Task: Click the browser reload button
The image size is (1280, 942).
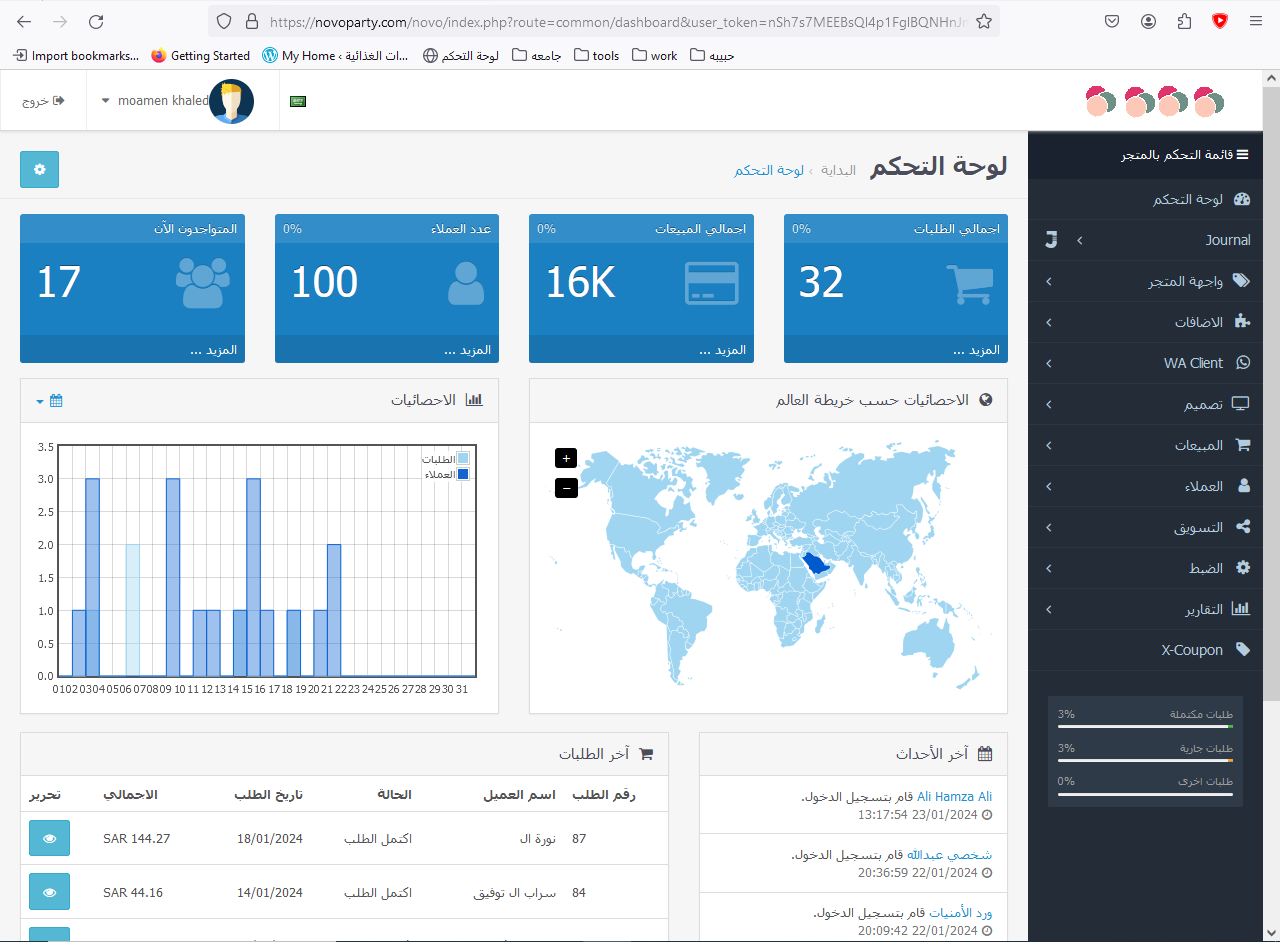Action: pos(96,21)
